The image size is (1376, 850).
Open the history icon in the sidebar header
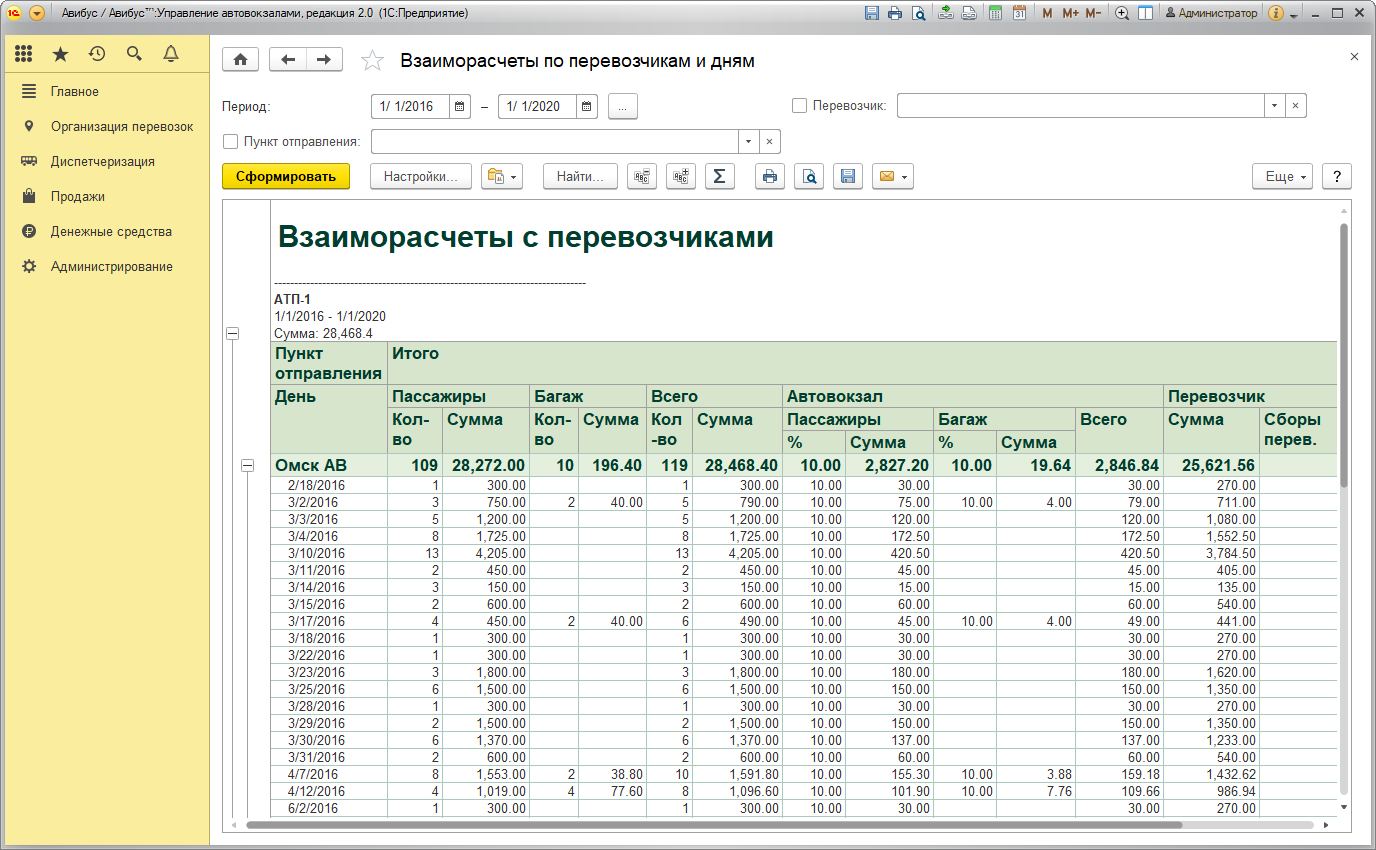coord(97,54)
